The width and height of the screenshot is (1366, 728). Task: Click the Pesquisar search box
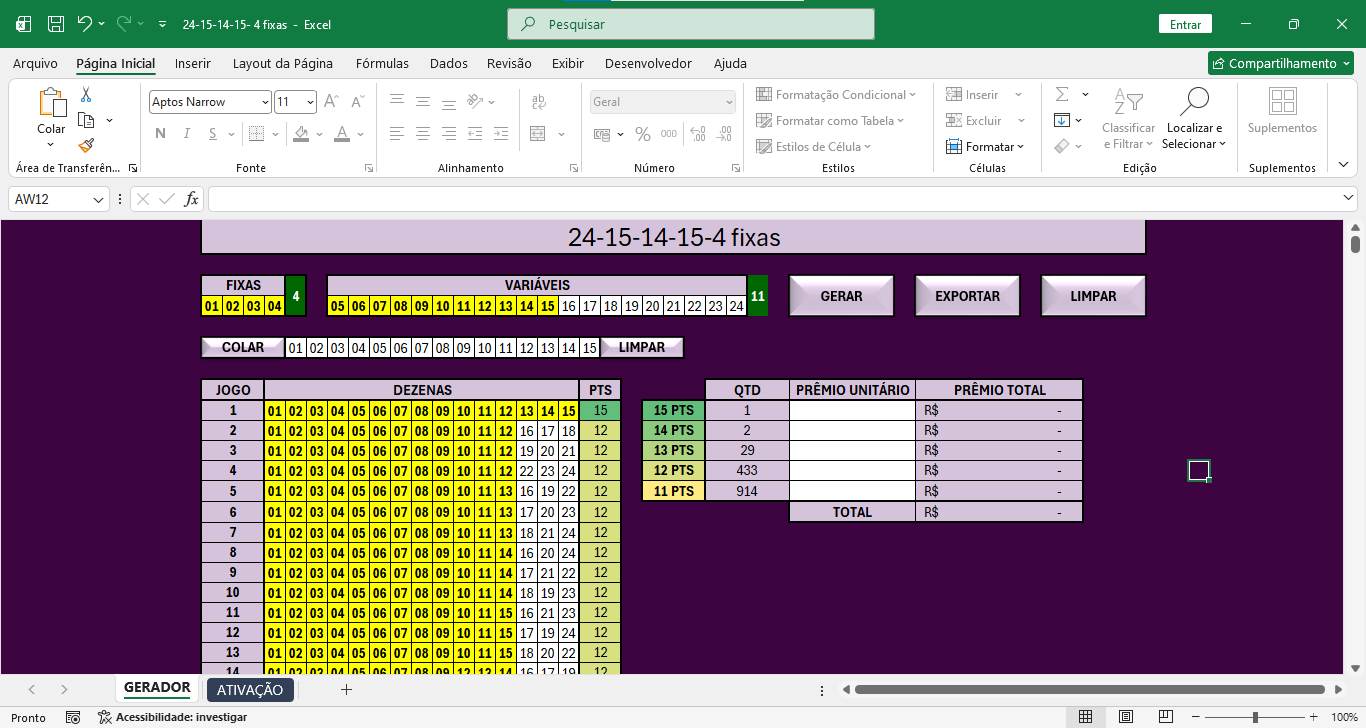tap(691, 24)
